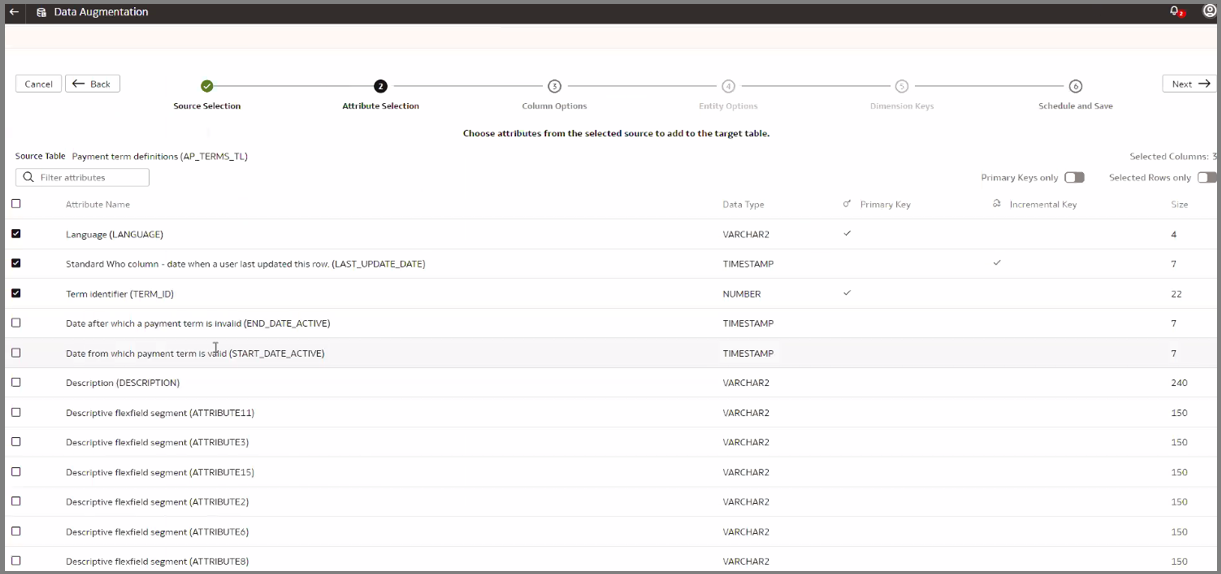Focus the Filter attributes input field

(x=83, y=177)
